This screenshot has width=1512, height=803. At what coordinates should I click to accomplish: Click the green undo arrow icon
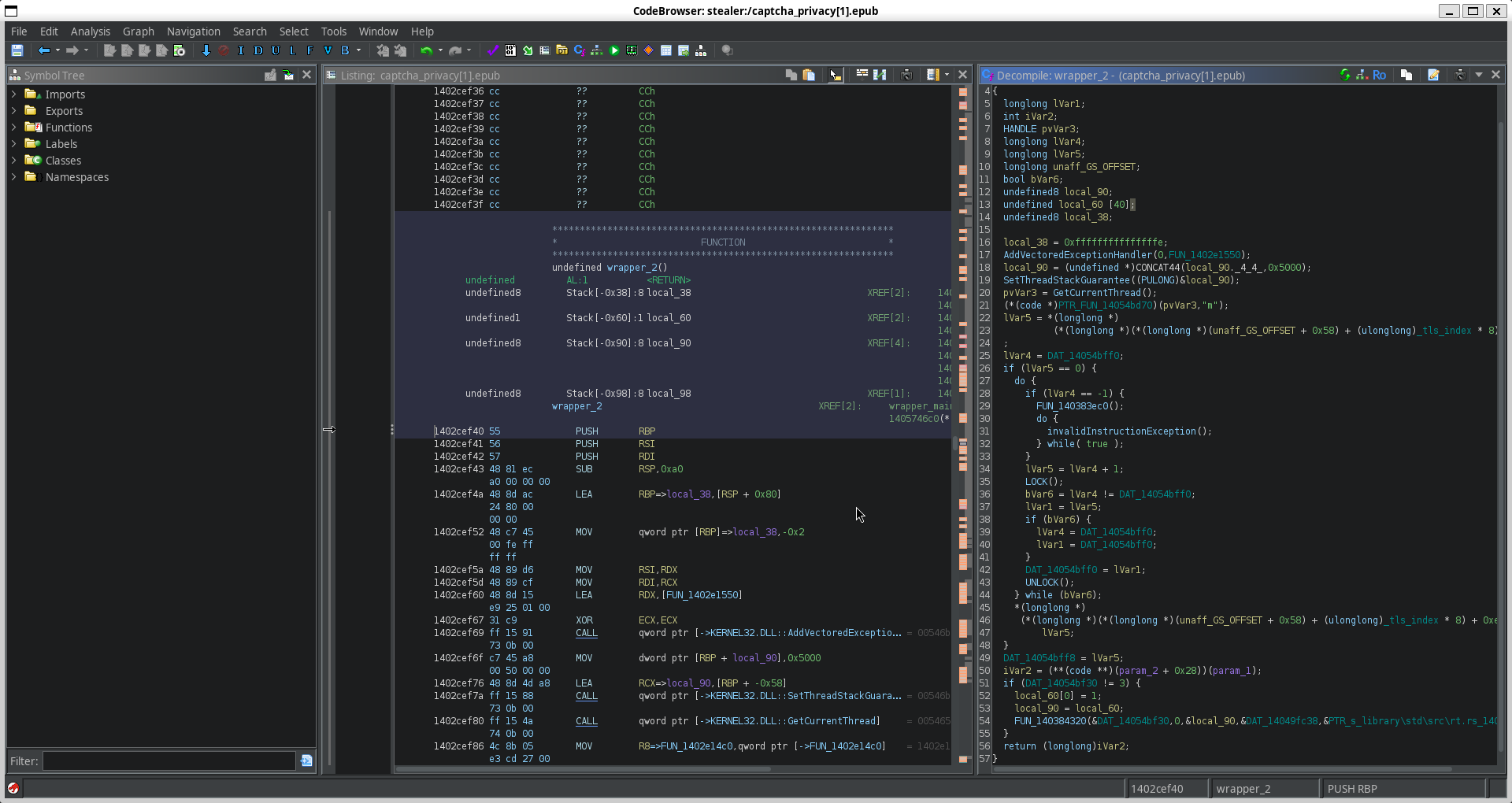426,50
